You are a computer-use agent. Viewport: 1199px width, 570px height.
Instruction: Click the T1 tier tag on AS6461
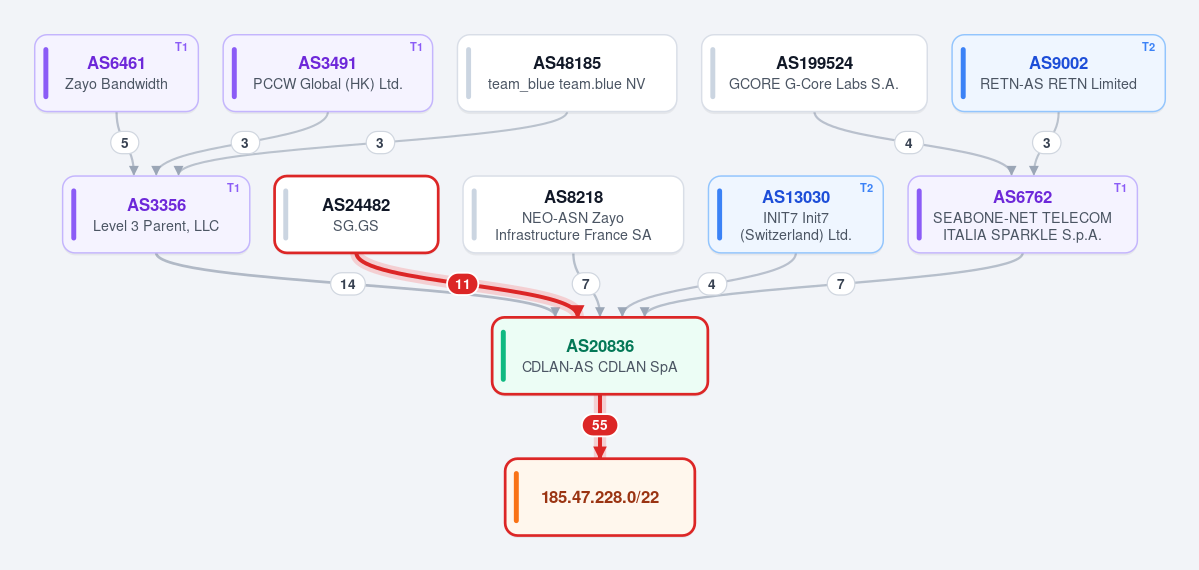coord(181,47)
